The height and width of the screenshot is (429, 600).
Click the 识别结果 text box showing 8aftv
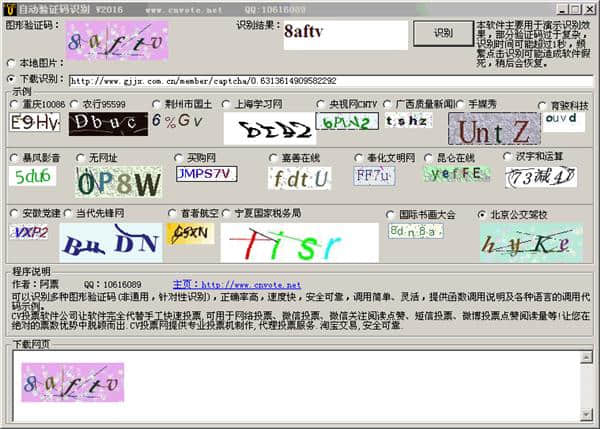[x=345, y=35]
